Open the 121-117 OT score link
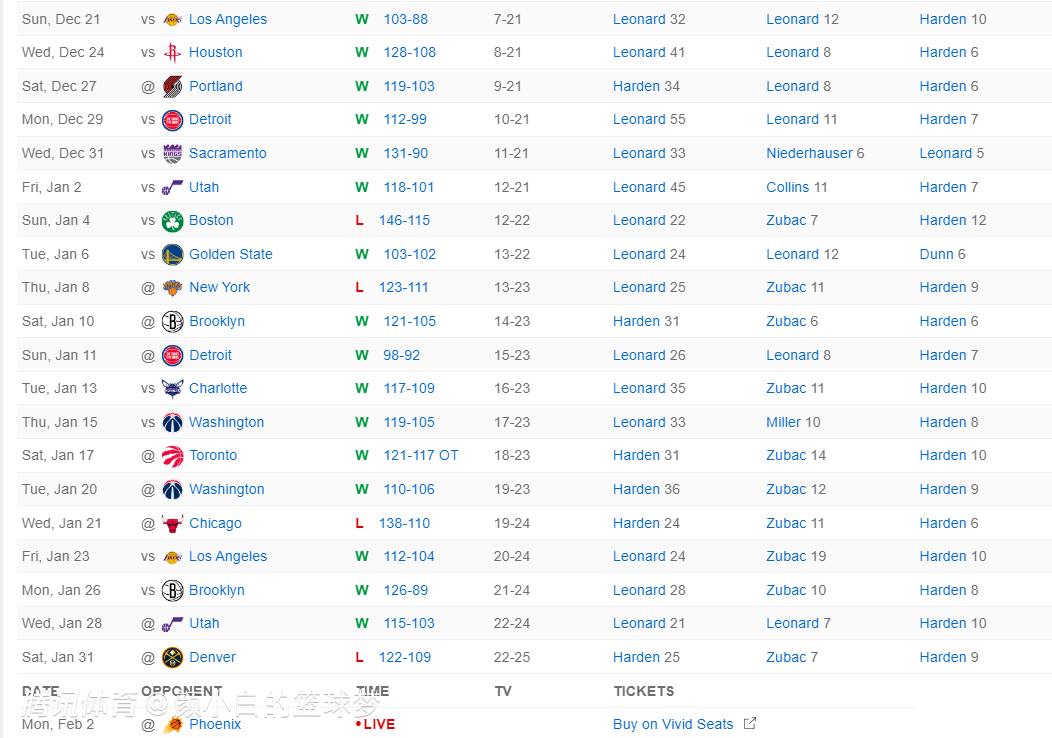The height and width of the screenshot is (738, 1052). 420,456
